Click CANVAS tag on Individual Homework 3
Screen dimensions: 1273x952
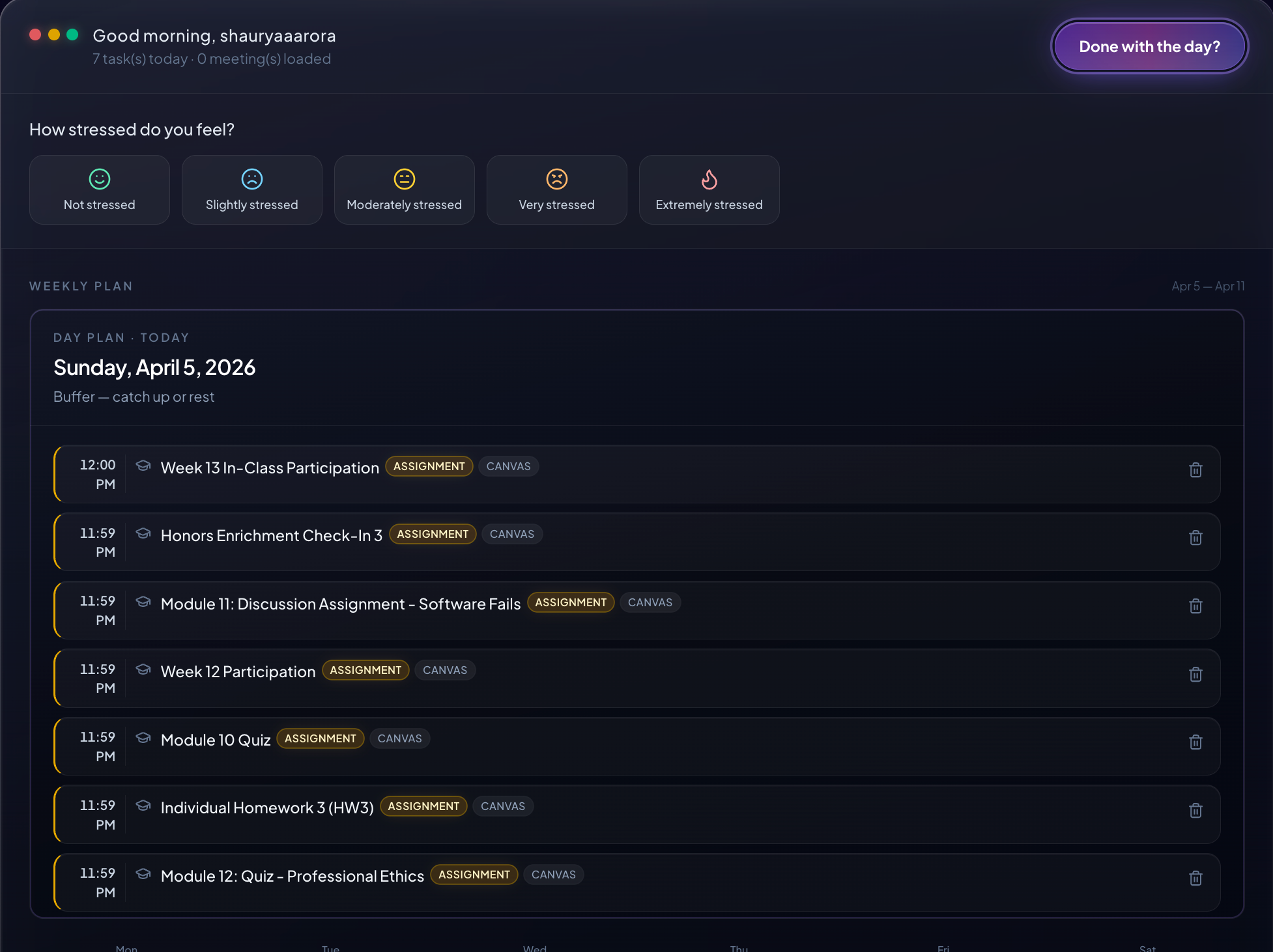click(502, 806)
